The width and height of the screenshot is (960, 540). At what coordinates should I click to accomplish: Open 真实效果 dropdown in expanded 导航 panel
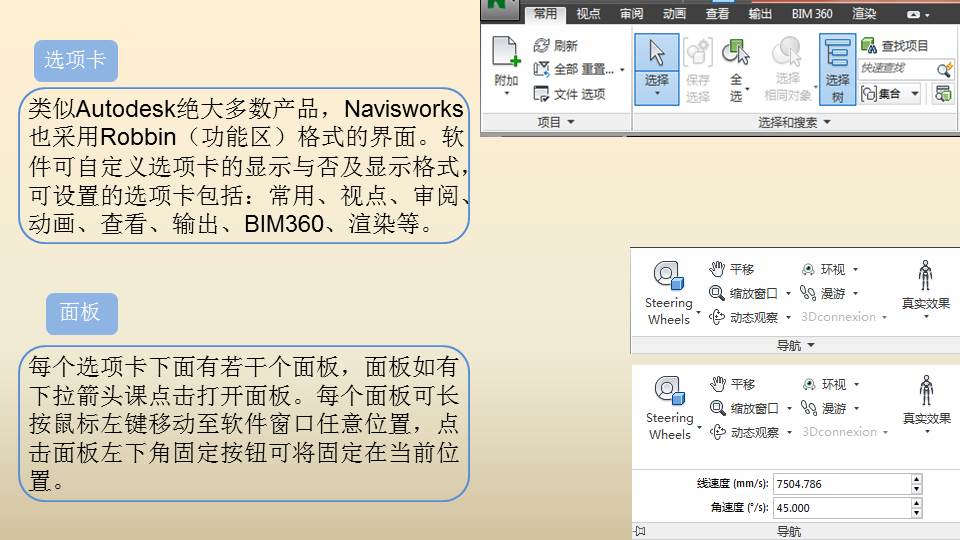coord(927,432)
